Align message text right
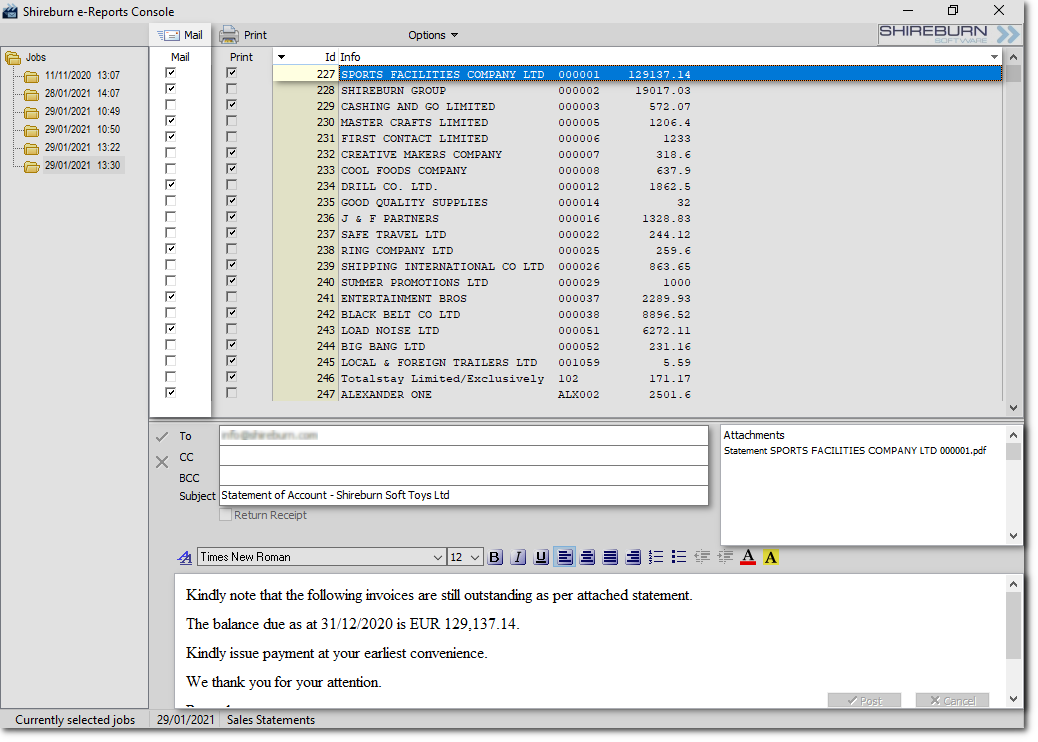1038x742 pixels. coord(633,557)
